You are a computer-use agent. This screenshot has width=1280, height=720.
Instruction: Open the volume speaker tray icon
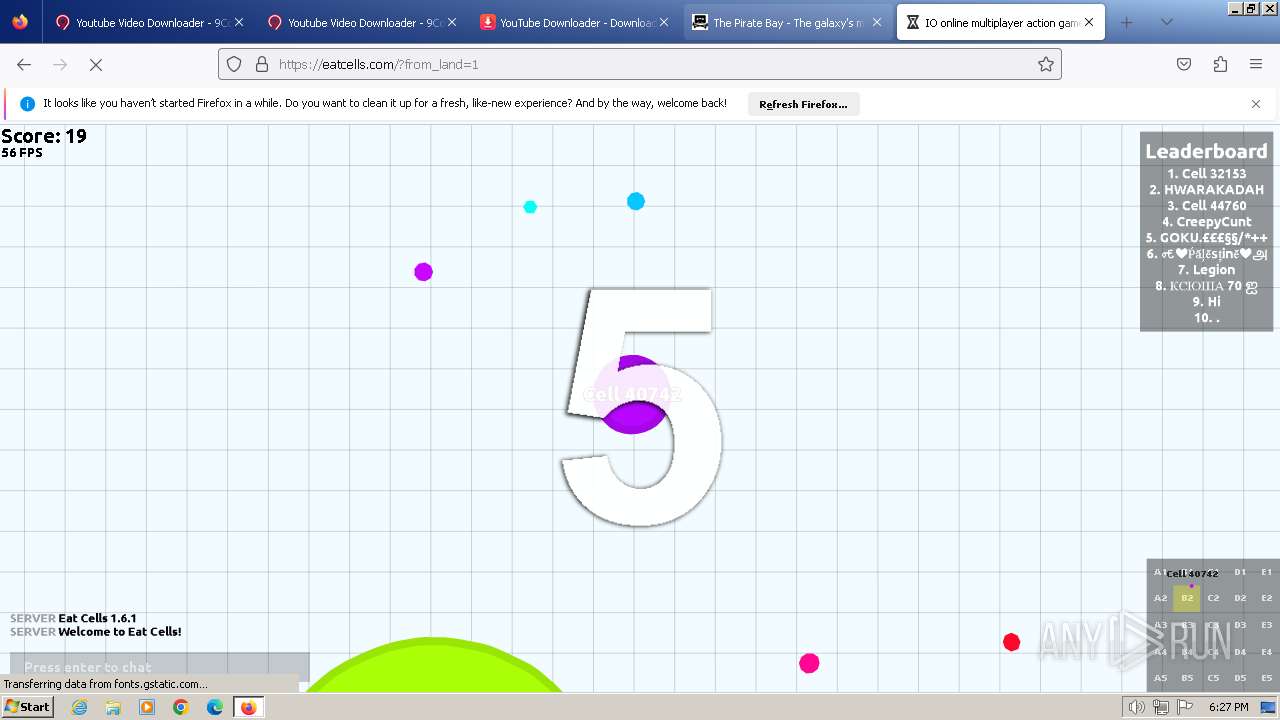tap(1137, 707)
